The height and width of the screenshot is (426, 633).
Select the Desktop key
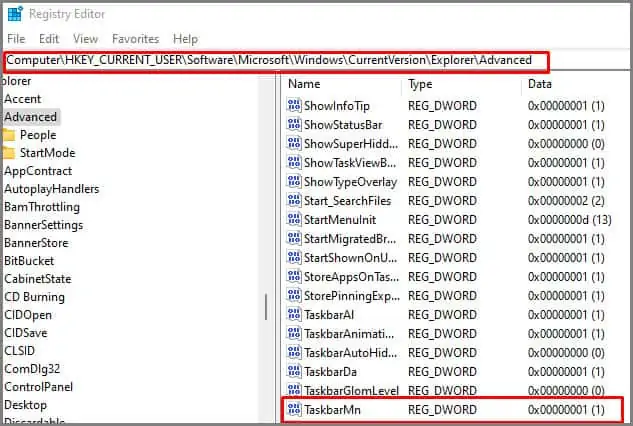pos(25,405)
